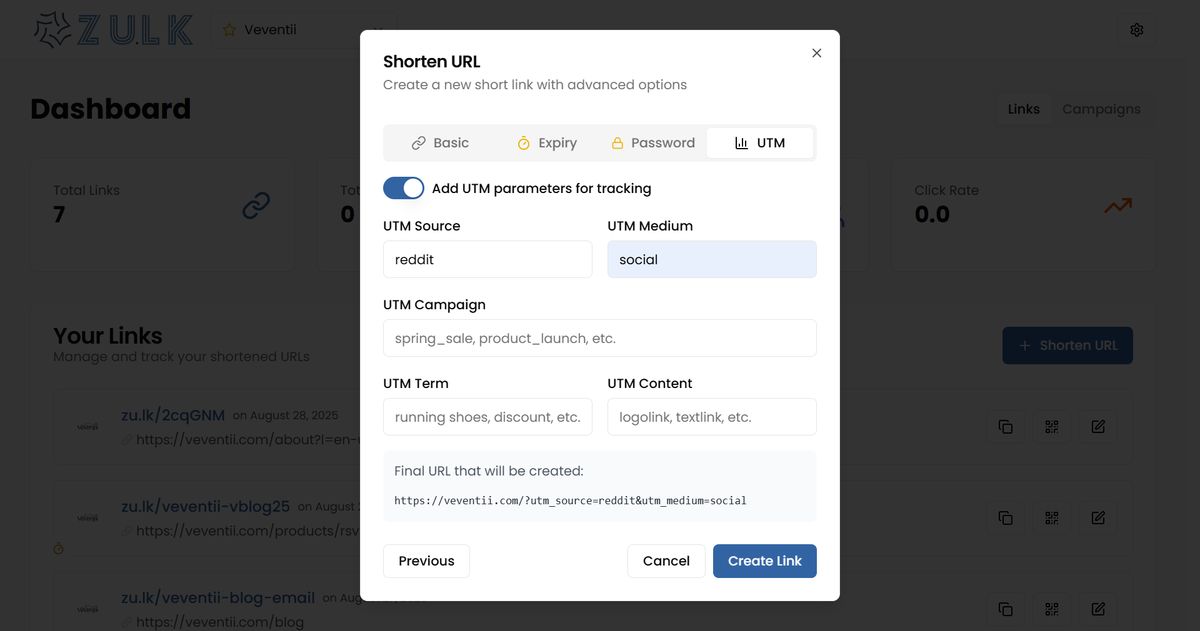1200x631 pixels.
Task: Show QR code for zu.lk/2cqGNM
Action: 1051,427
